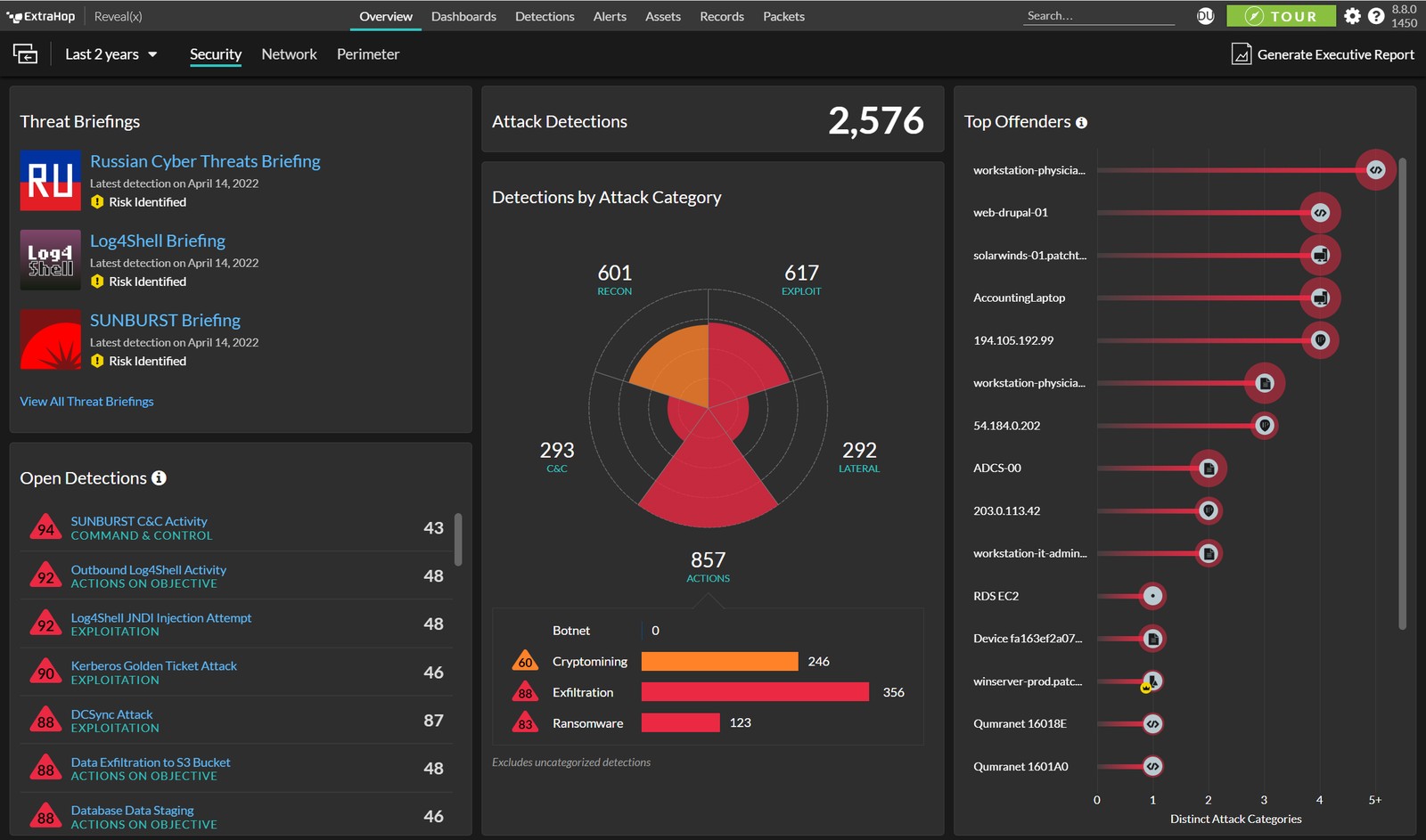Click the ADCS-00 offender node icon
The width and height of the screenshot is (1426, 840).
pos(1209,469)
